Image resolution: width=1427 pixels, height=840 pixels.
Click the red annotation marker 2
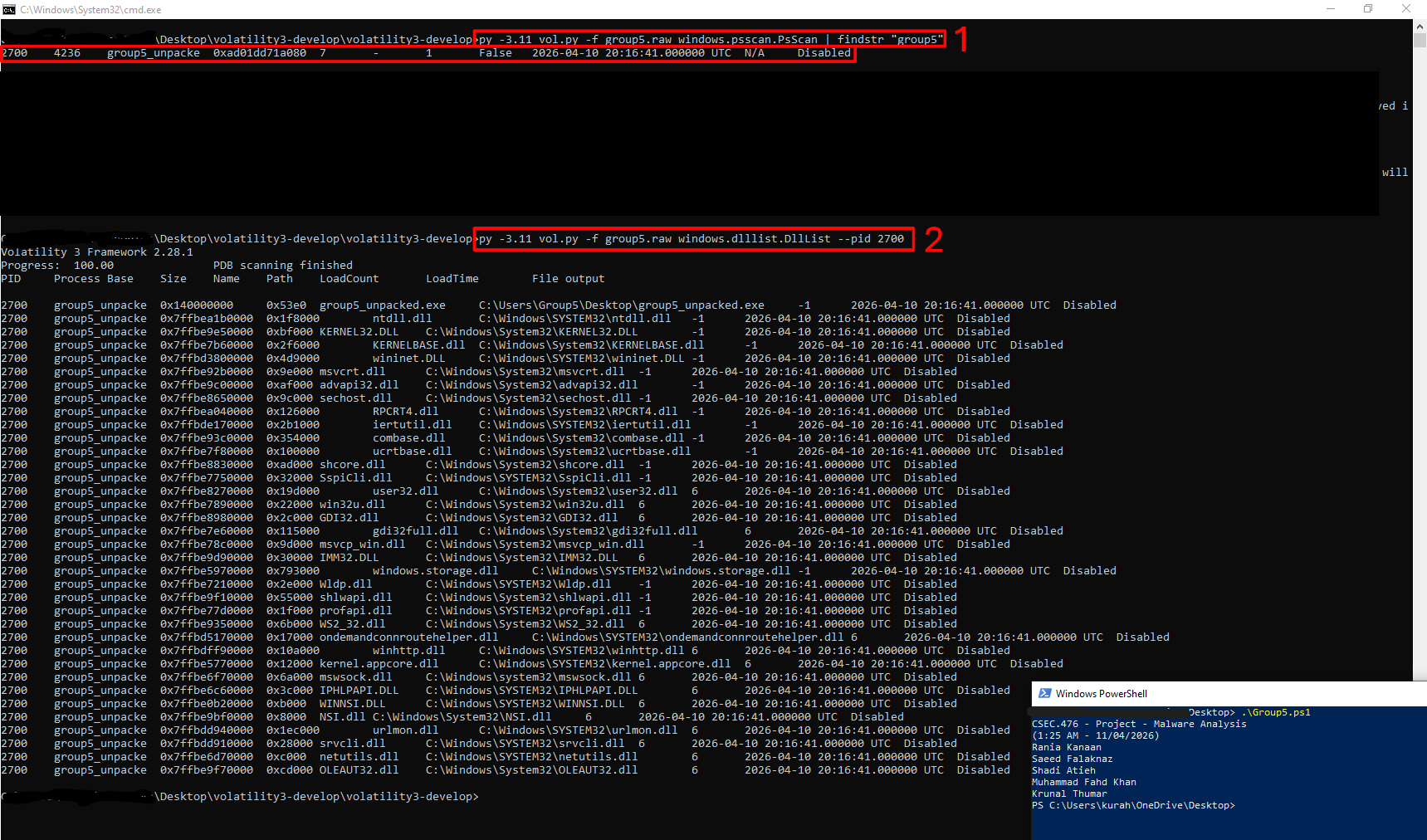click(936, 239)
